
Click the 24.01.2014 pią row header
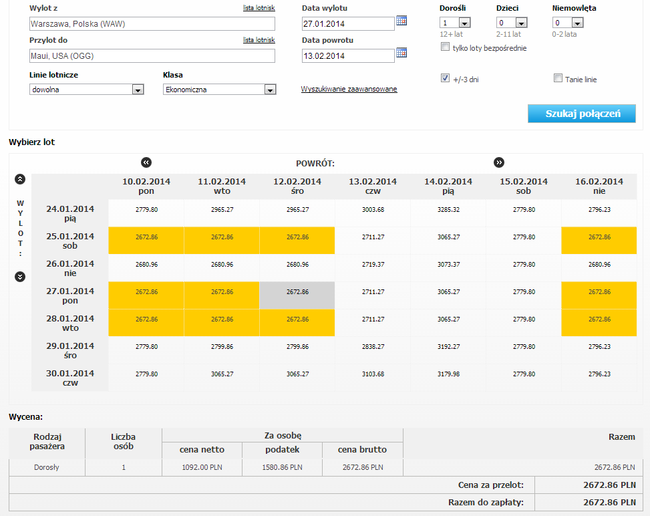pos(70,213)
